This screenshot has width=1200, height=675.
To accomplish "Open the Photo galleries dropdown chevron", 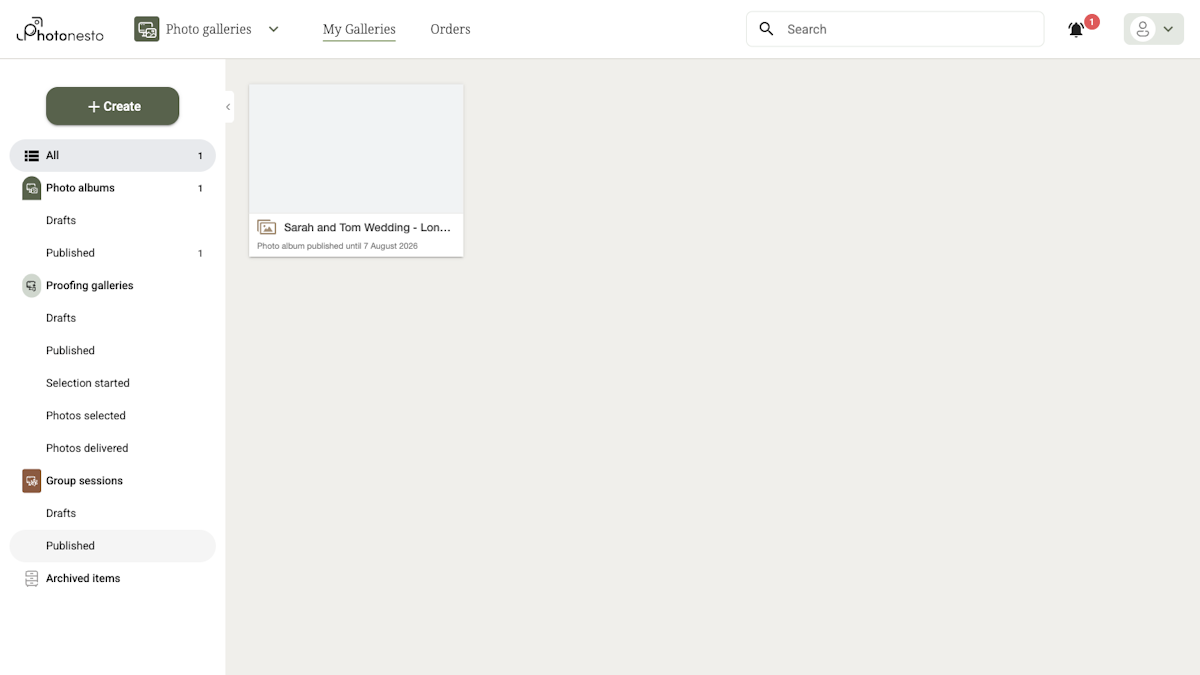I will (273, 29).
